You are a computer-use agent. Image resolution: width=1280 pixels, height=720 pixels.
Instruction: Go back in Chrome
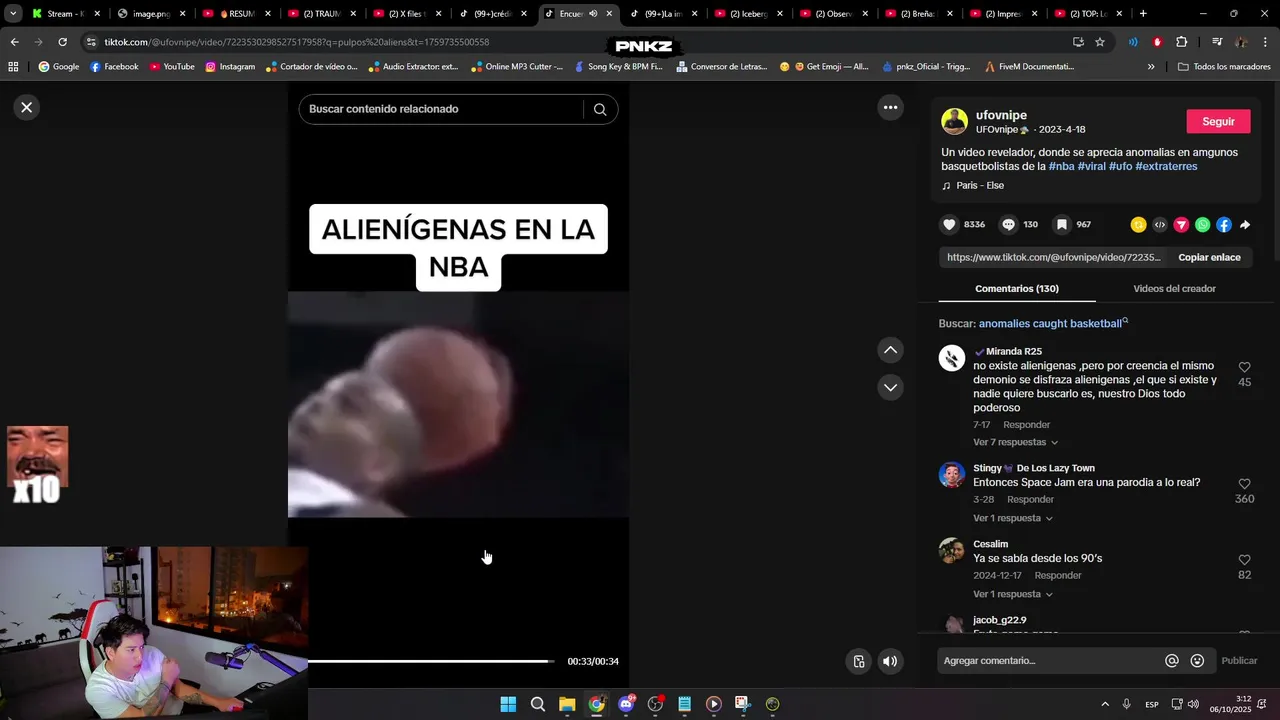click(14, 42)
